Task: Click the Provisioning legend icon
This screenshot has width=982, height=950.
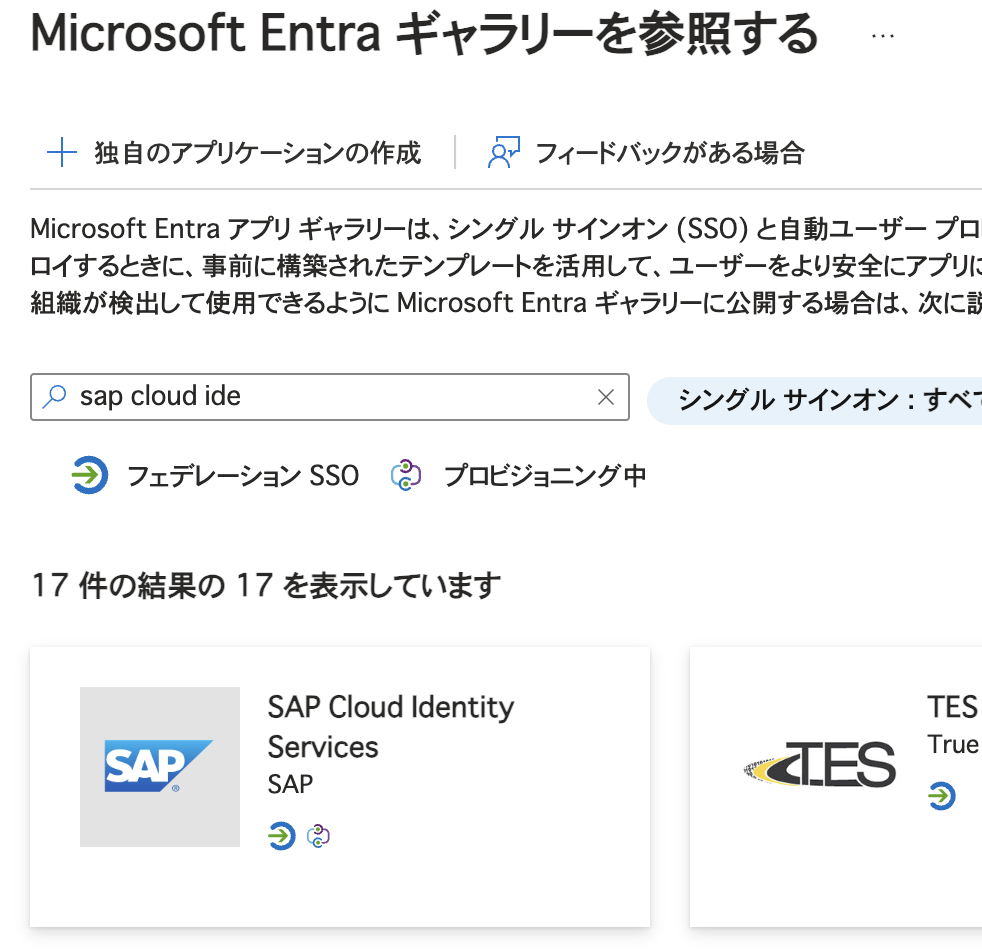Action: coord(406,475)
